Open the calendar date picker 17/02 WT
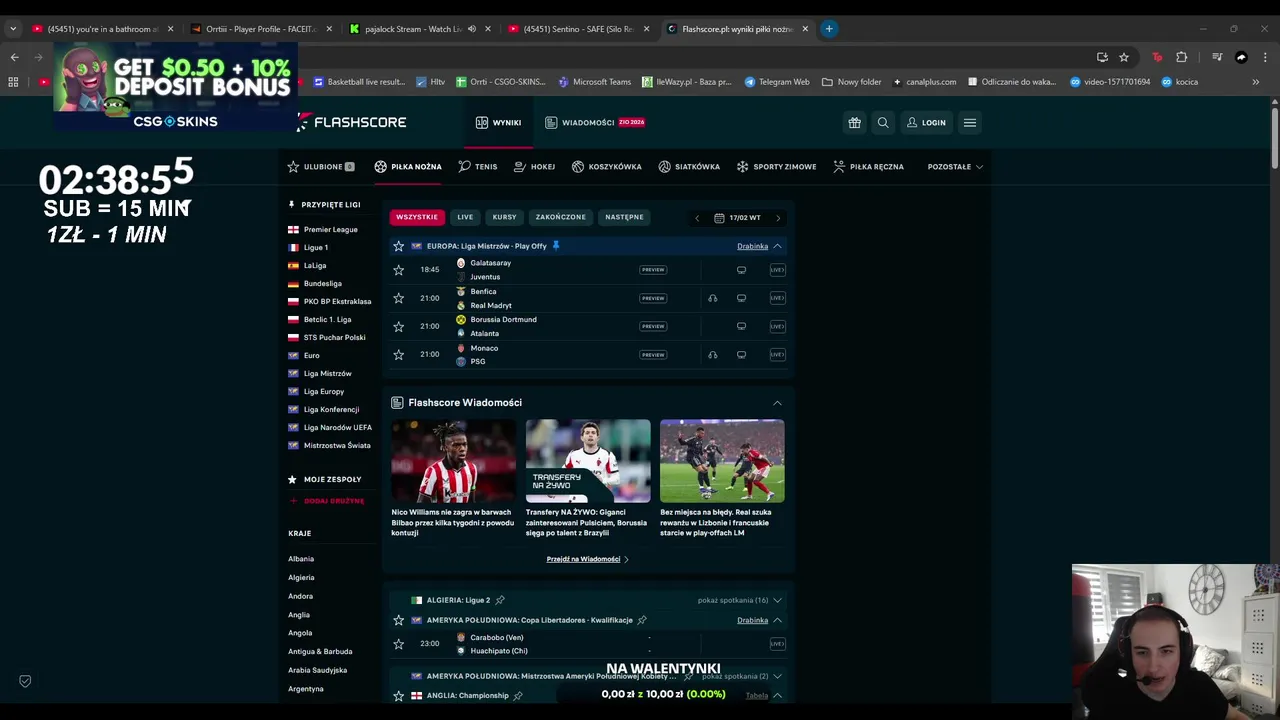This screenshot has width=1280, height=720. pyautogui.click(x=738, y=217)
